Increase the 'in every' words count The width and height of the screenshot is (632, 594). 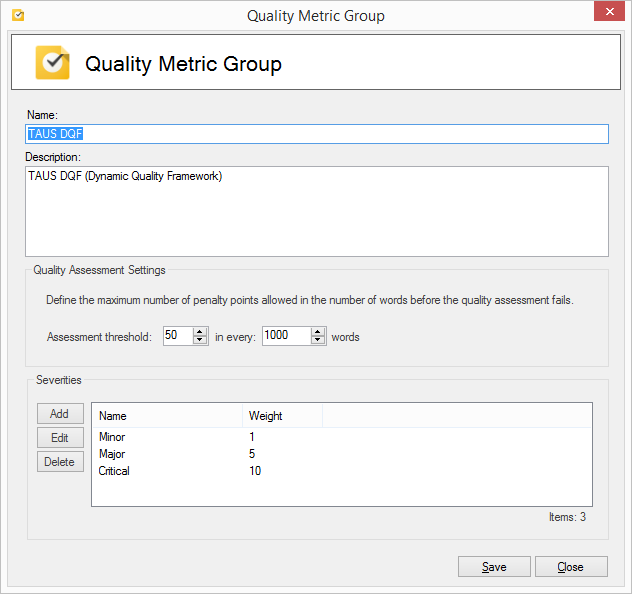coord(318,332)
